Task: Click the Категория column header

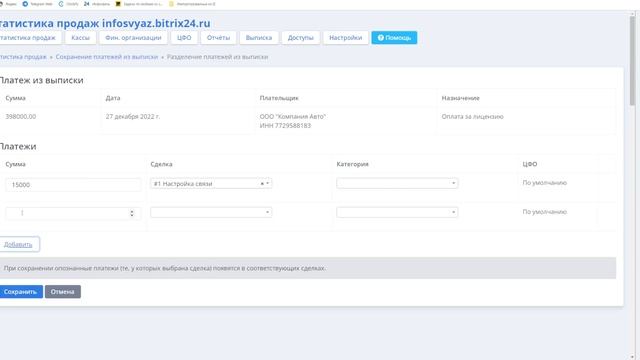Action: pyautogui.click(x=353, y=164)
